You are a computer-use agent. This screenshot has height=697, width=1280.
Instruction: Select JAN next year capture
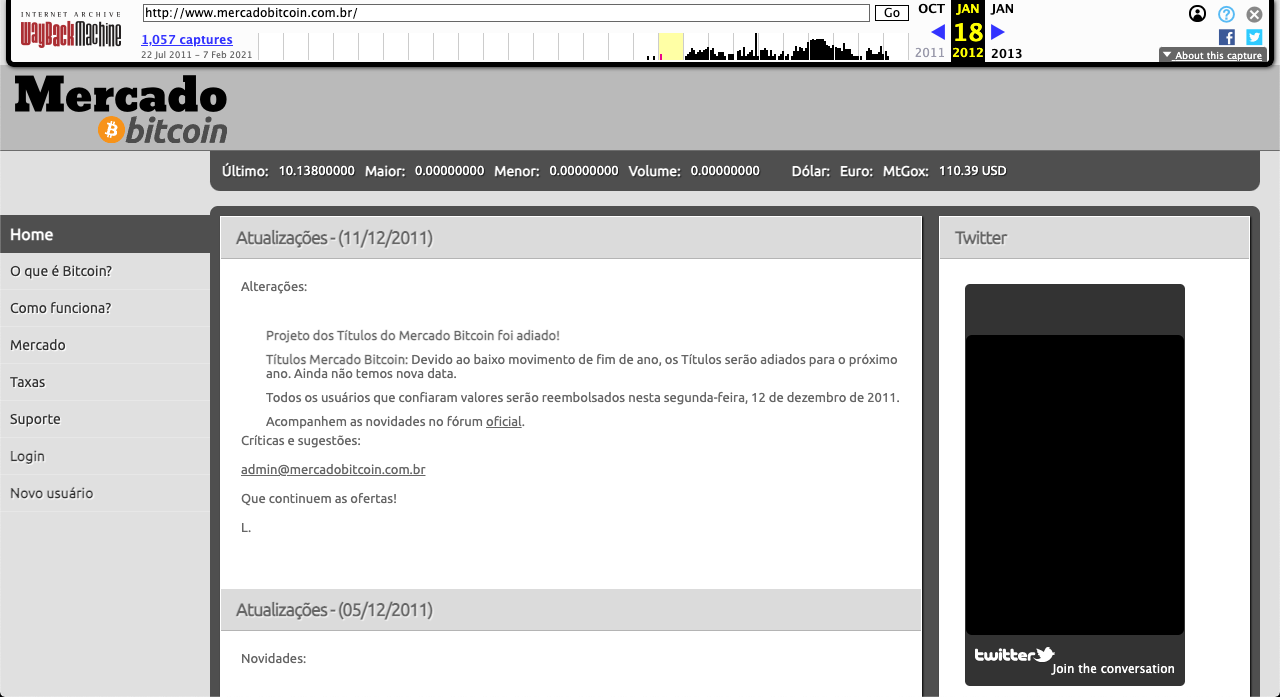(1002, 9)
